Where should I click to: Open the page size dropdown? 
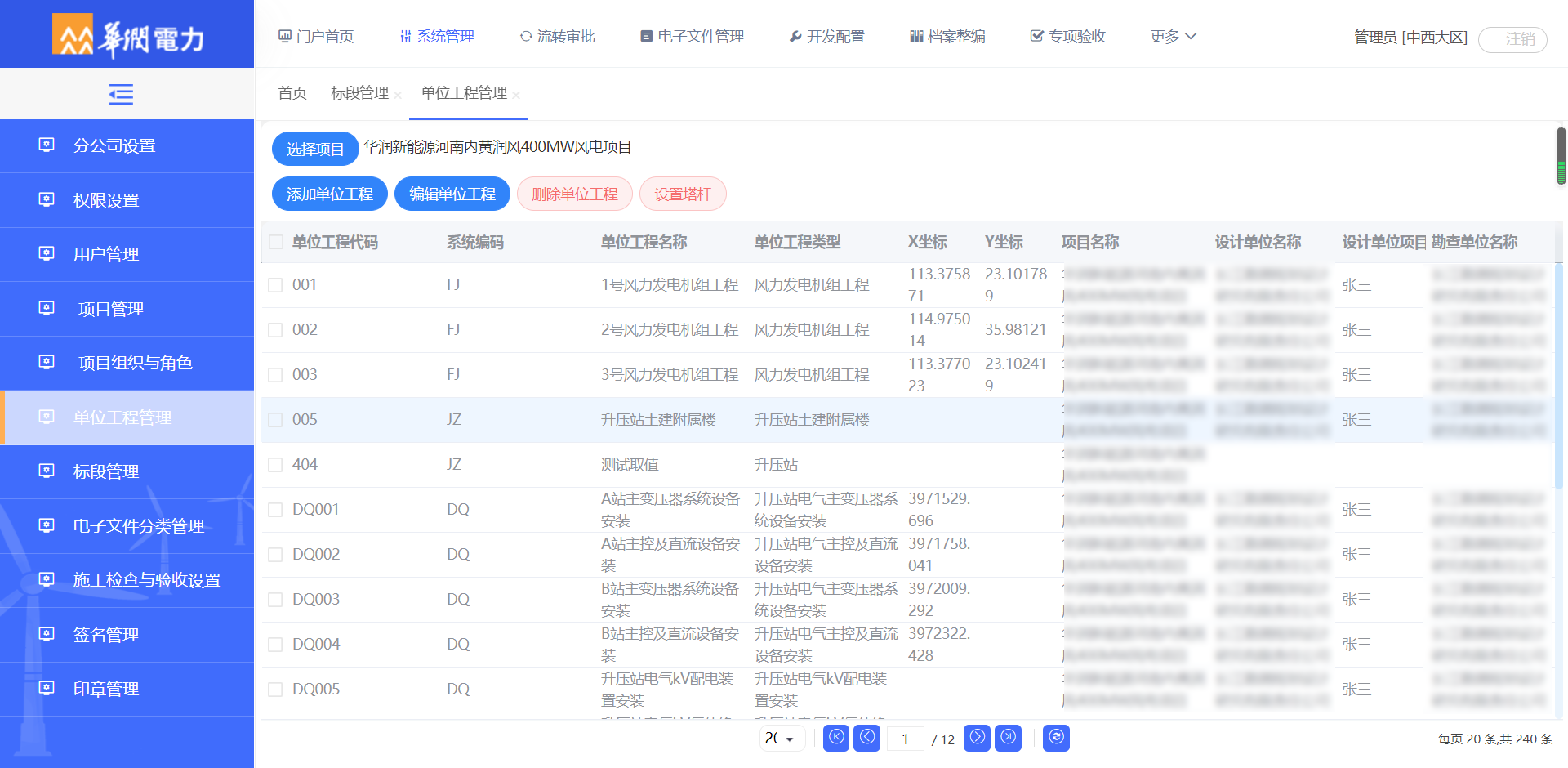[x=781, y=739]
